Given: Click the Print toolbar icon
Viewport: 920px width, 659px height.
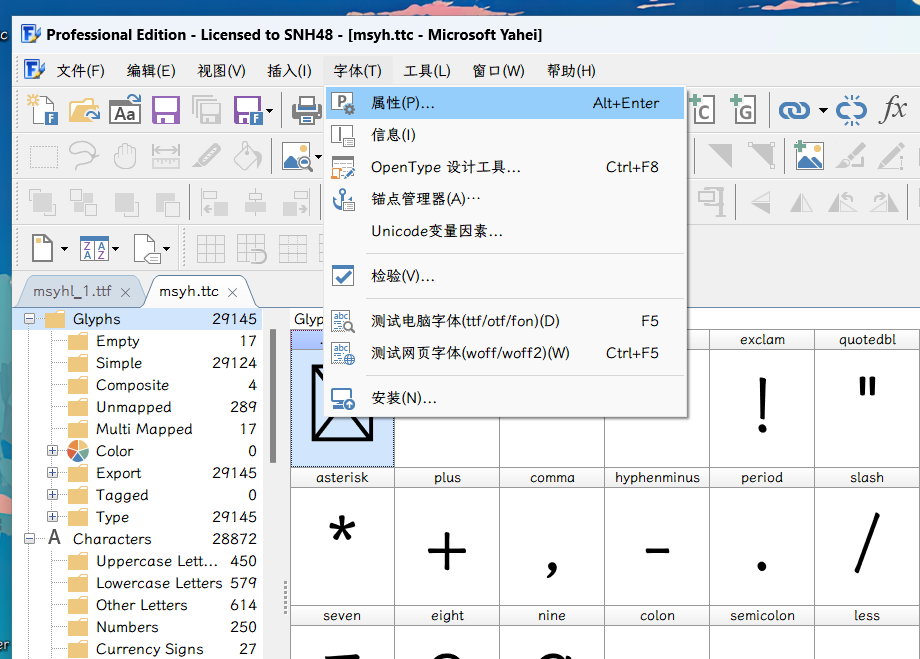Looking at the screenshot, I should point(306,110).
